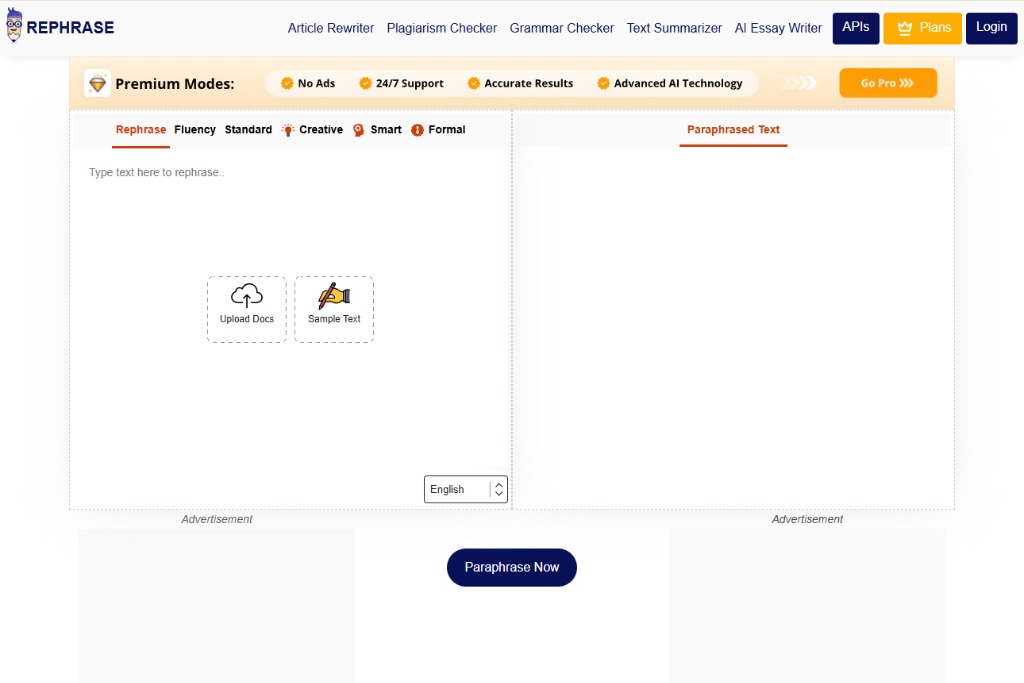
Task: Select the Rephrase mode tab
Action: coord(141,130)
